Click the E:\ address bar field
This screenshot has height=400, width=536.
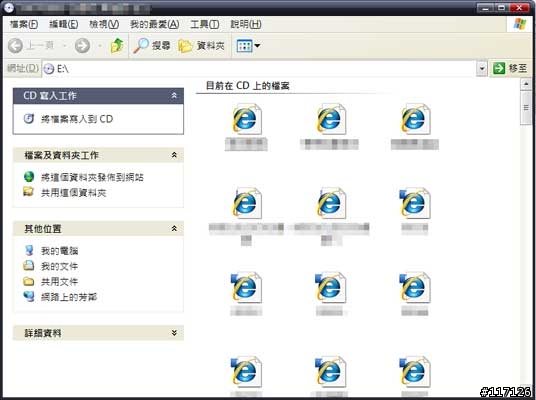click(260, 69)
